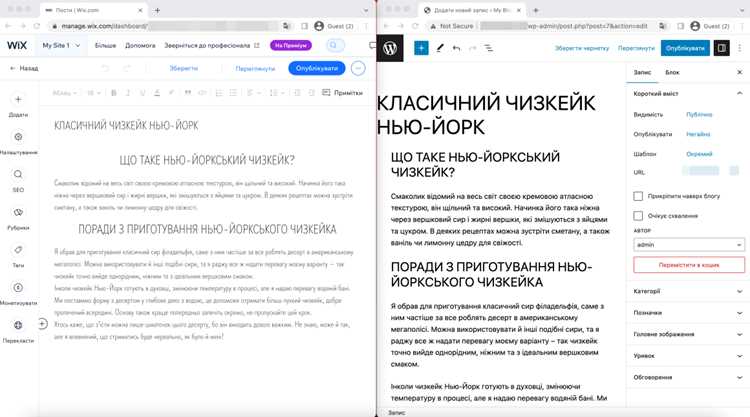Close the WordPress settings panel
The image size is (750, 417).
[739, 72]
